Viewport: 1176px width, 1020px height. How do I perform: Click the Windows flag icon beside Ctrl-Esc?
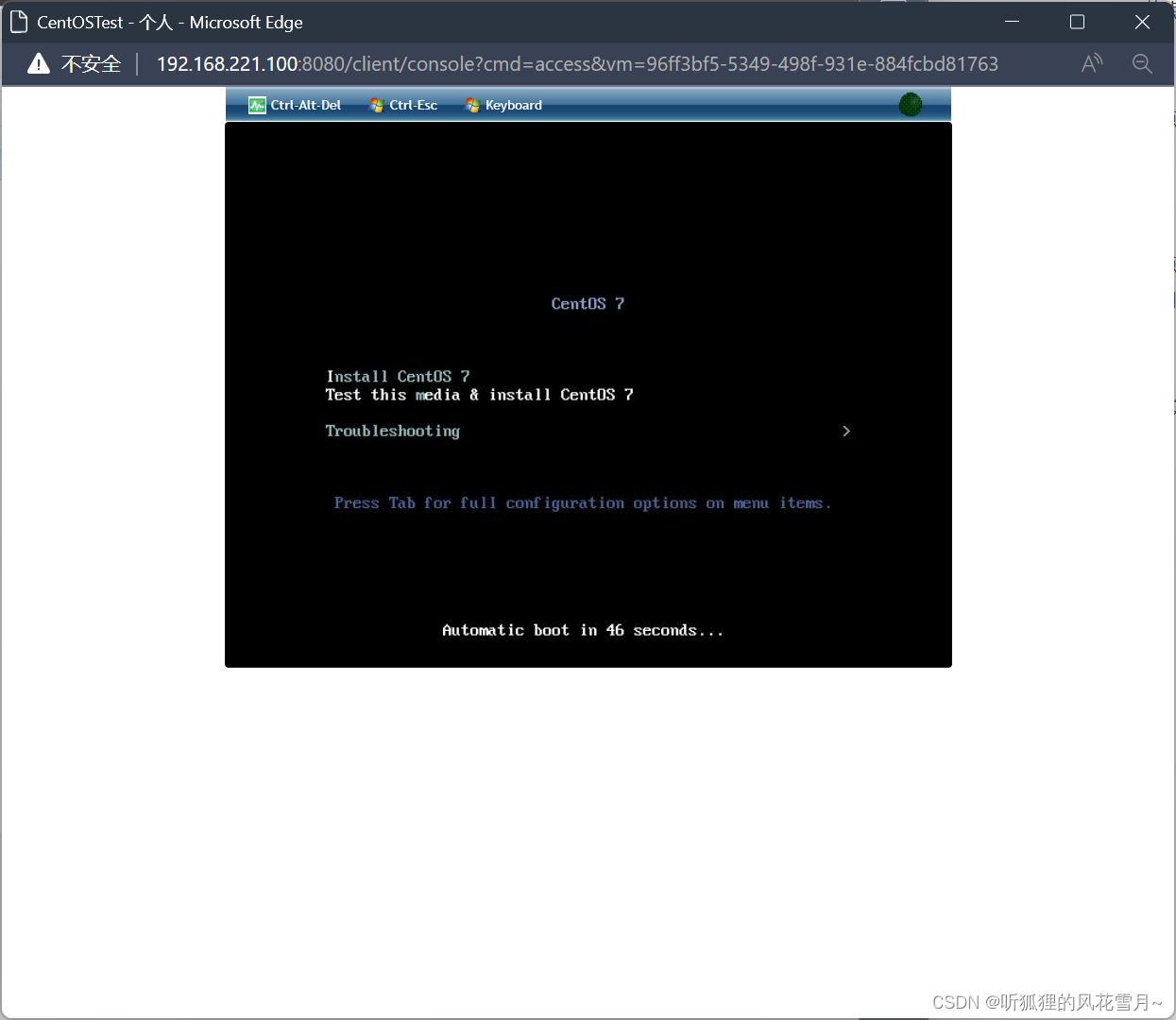pos(377,105)
